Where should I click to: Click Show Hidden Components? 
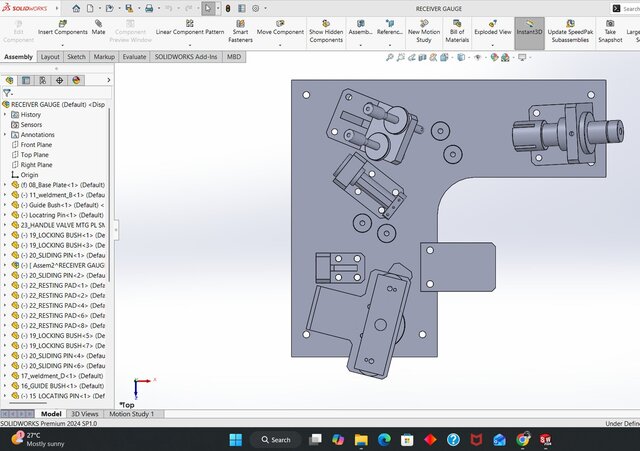tap(326, 31)
